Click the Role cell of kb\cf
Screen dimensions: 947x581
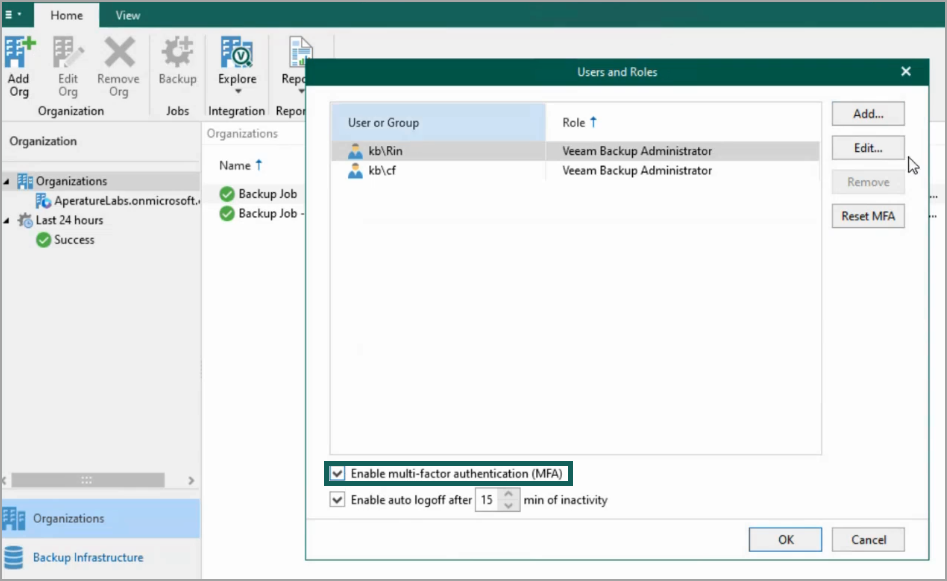tap(637, 170)
